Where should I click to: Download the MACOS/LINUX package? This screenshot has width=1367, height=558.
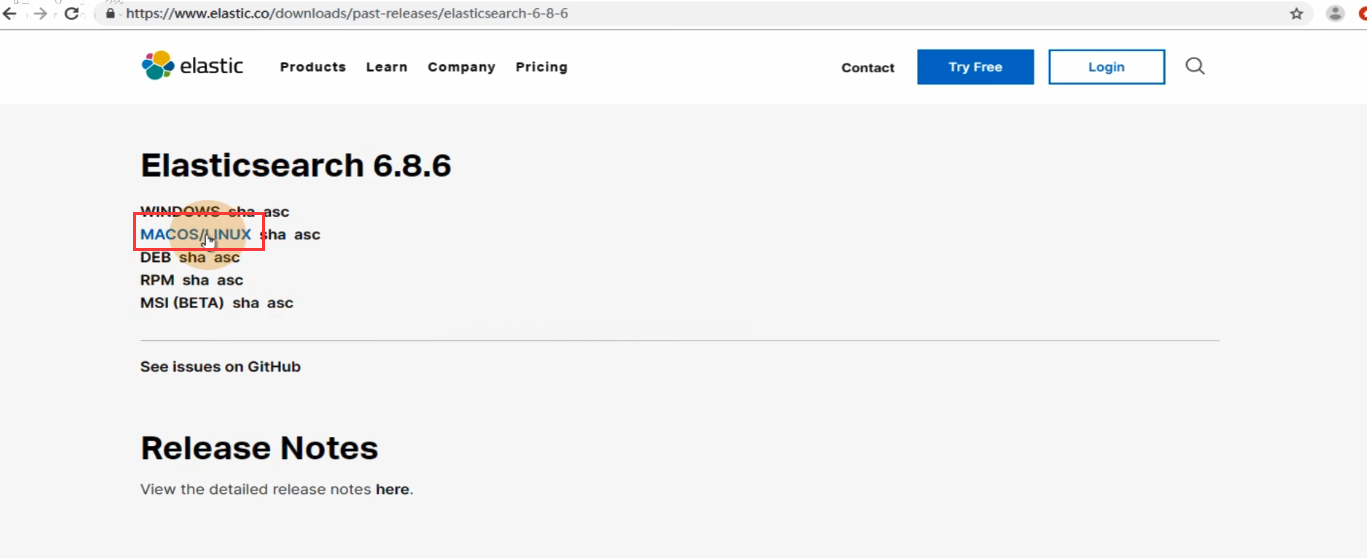click(196, 235)
